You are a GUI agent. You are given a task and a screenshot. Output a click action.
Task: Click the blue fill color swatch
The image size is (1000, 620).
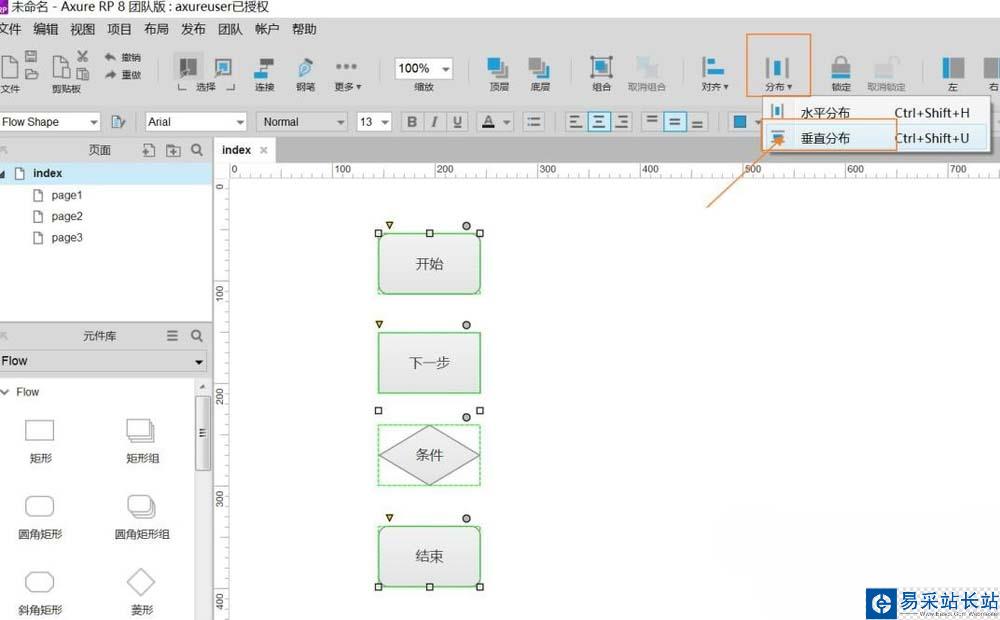pyautogui.click(x=740, y=122)
